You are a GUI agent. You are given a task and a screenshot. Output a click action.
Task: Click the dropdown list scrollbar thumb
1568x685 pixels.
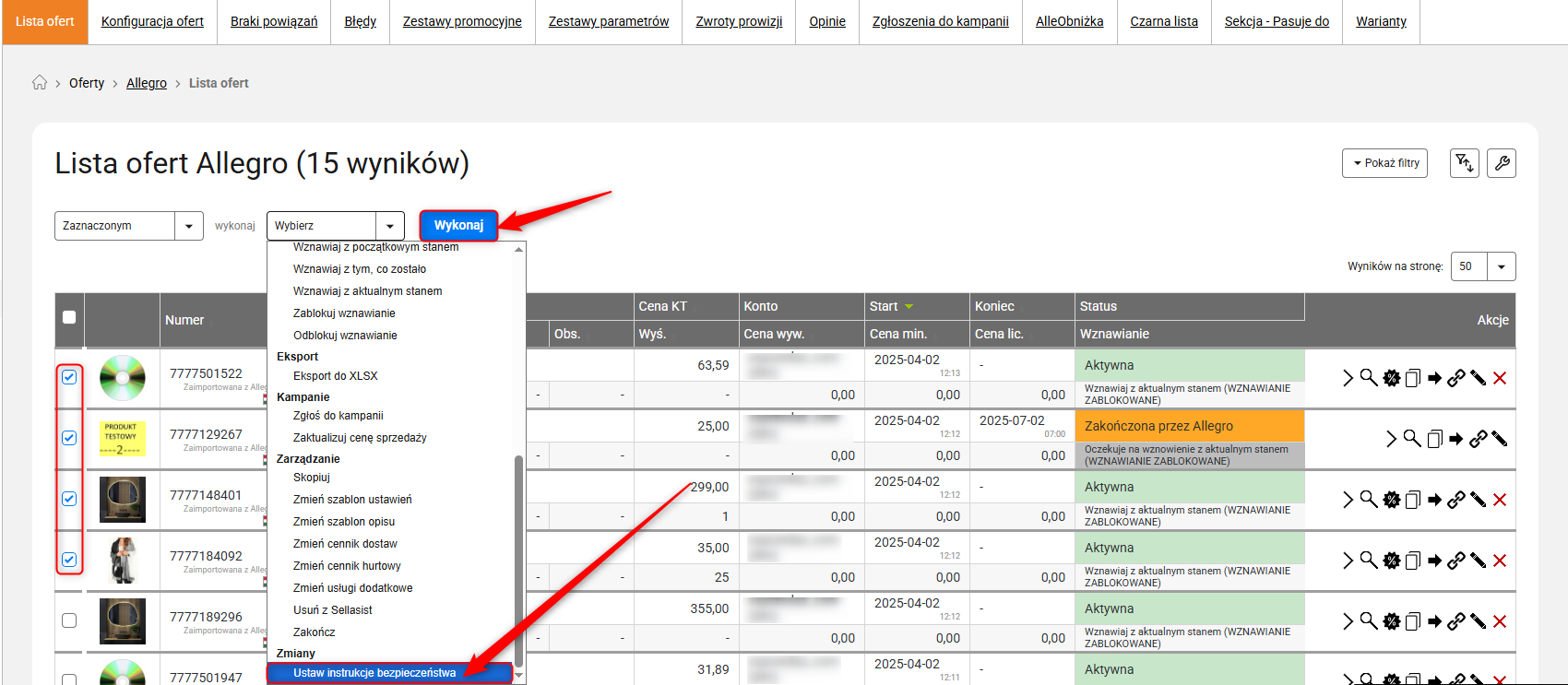point(518,561)
